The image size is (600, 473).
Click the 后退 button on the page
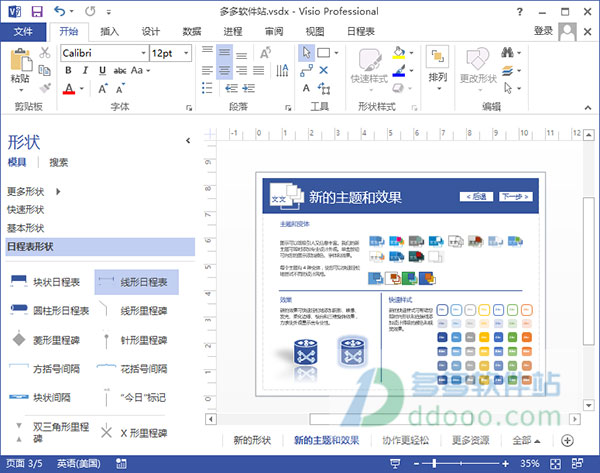[476, 197]
